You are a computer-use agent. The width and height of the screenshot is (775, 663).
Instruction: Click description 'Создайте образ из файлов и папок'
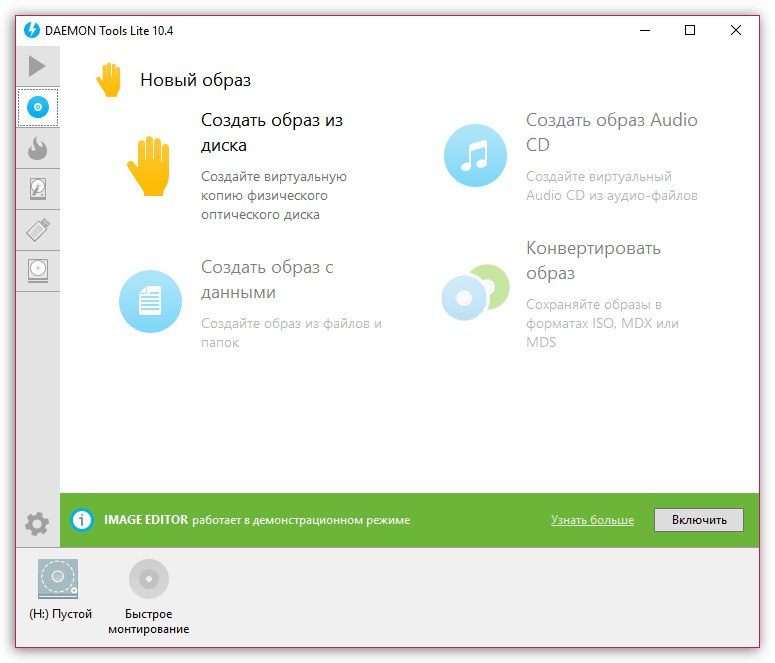[291, 333]
